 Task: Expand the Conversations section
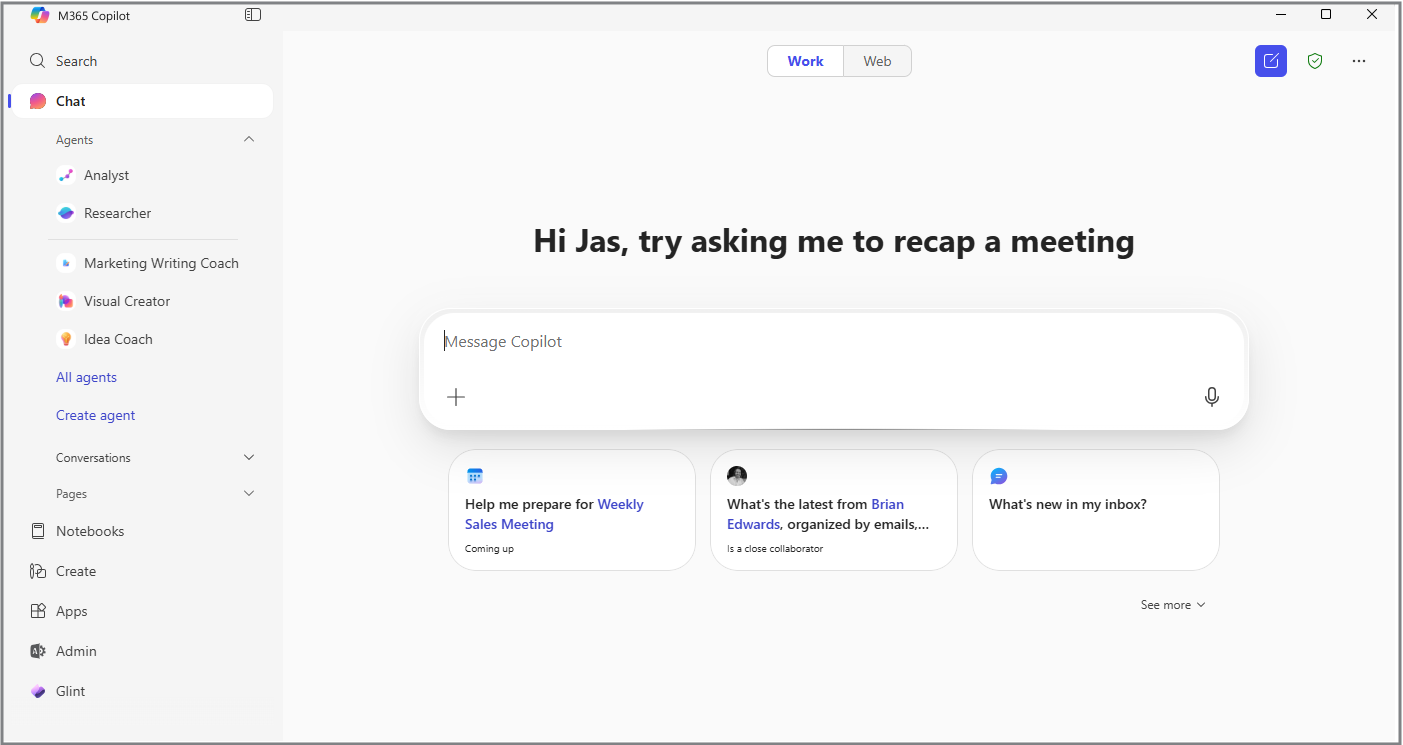coord(249,457)
